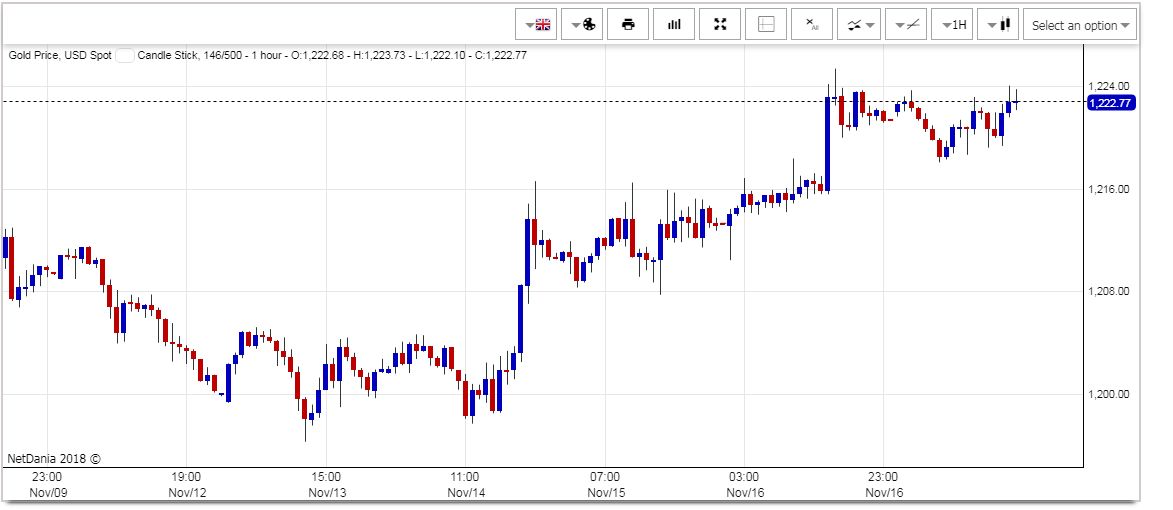Image resolution: width=1173 pixels, height=510 pixels.
Task: Click the blue 1,222.77 current price tag
Action: point(1110,103)
